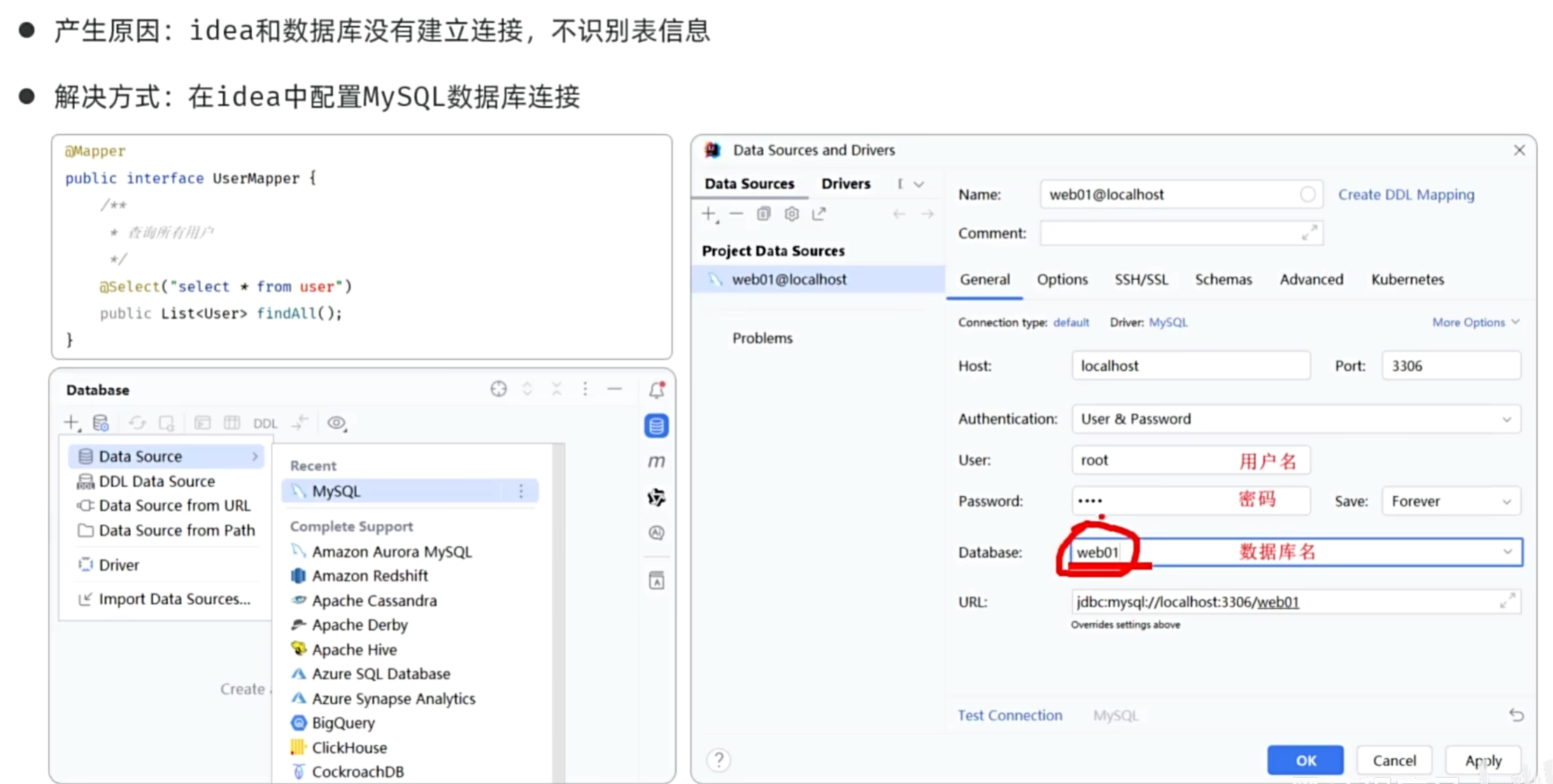Click the database tool window icon in sidebar
Screen dimensions: 1553x784
pos(655,425)
